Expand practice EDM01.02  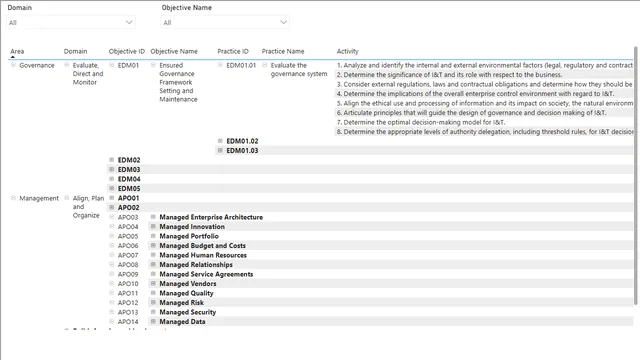[220, 141]
